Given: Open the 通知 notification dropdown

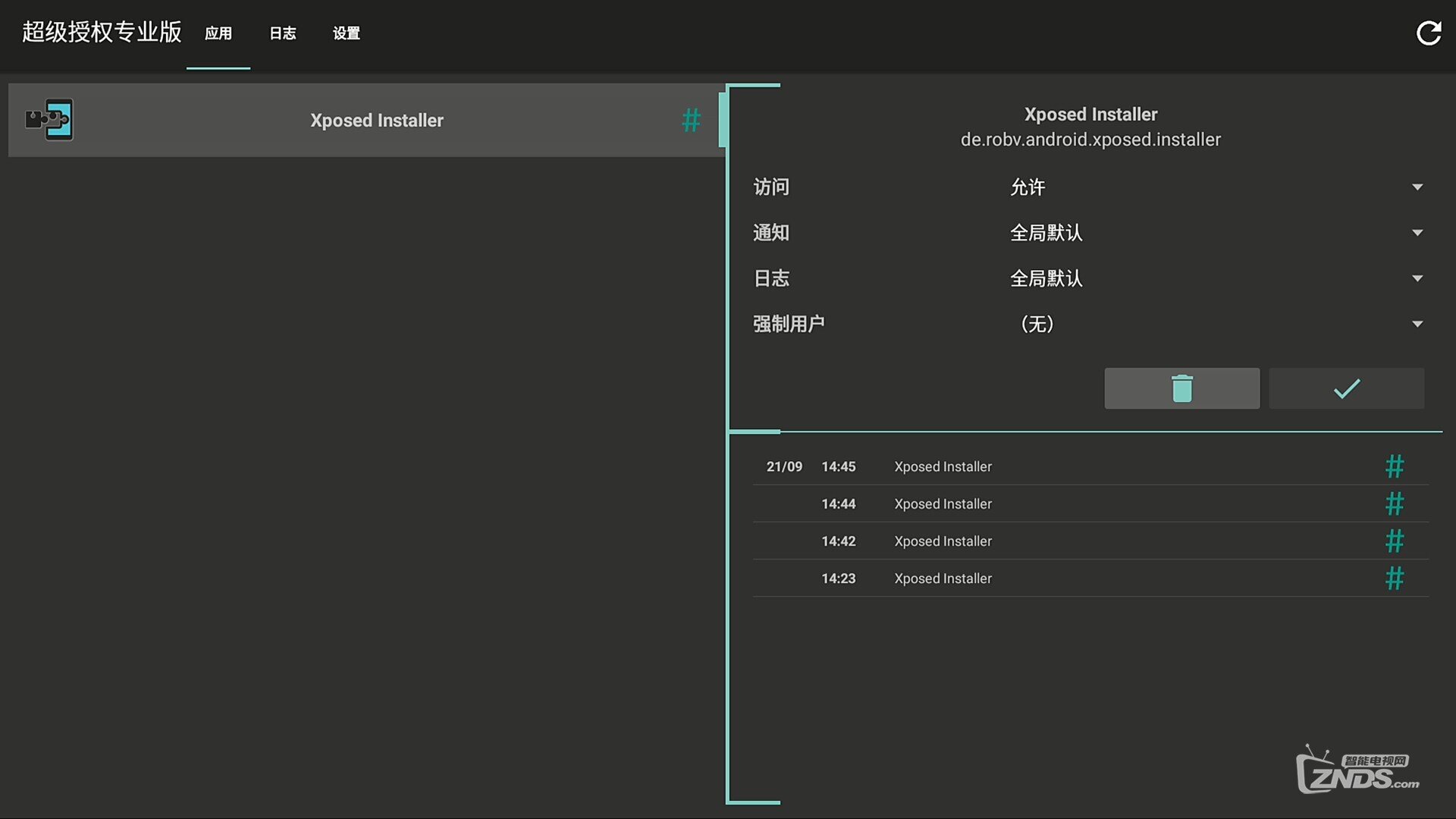Looking at the screenshot, I should [1216, 233].
